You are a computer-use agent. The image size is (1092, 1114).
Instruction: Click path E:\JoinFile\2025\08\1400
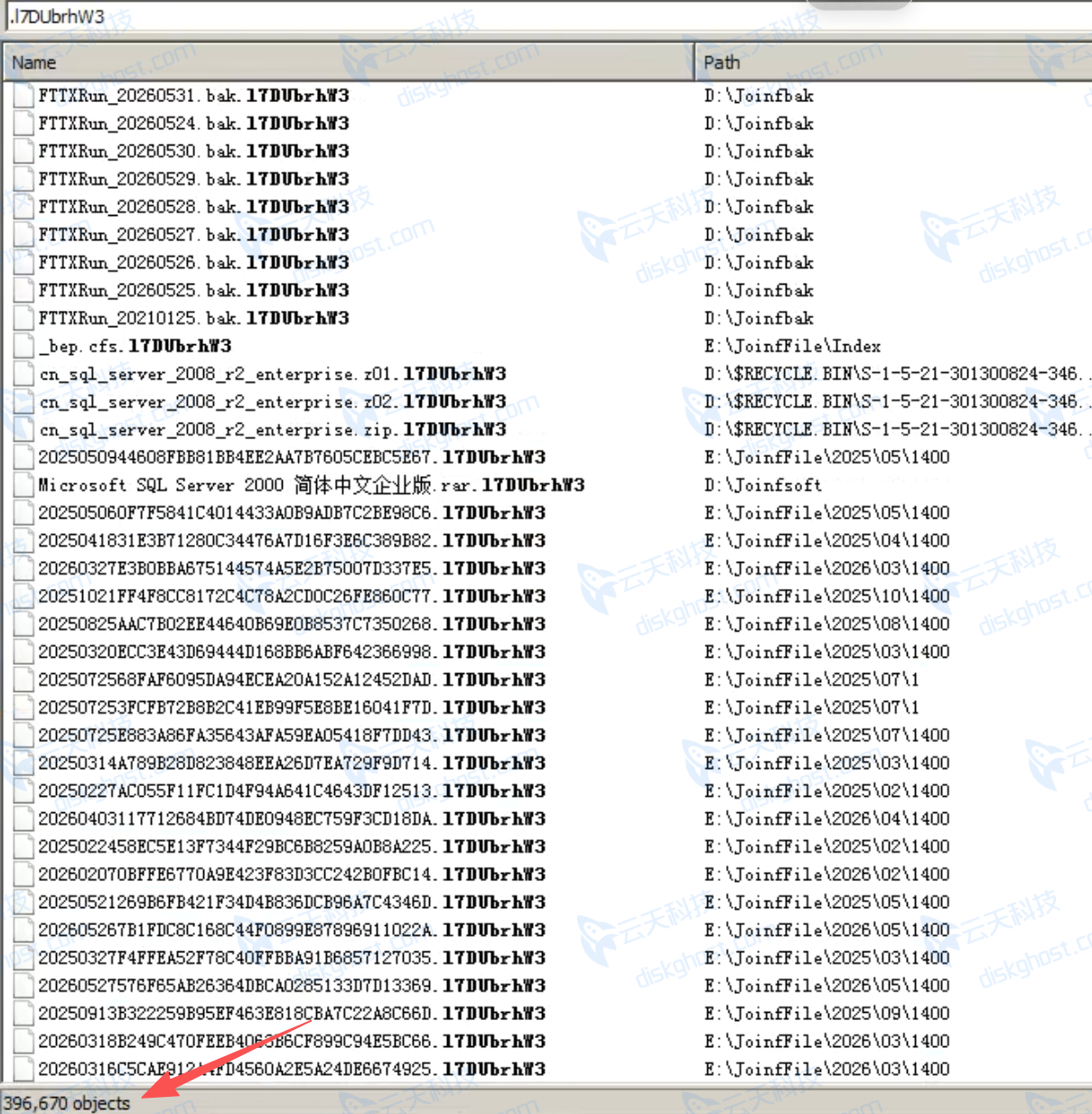tap(826, 624)
